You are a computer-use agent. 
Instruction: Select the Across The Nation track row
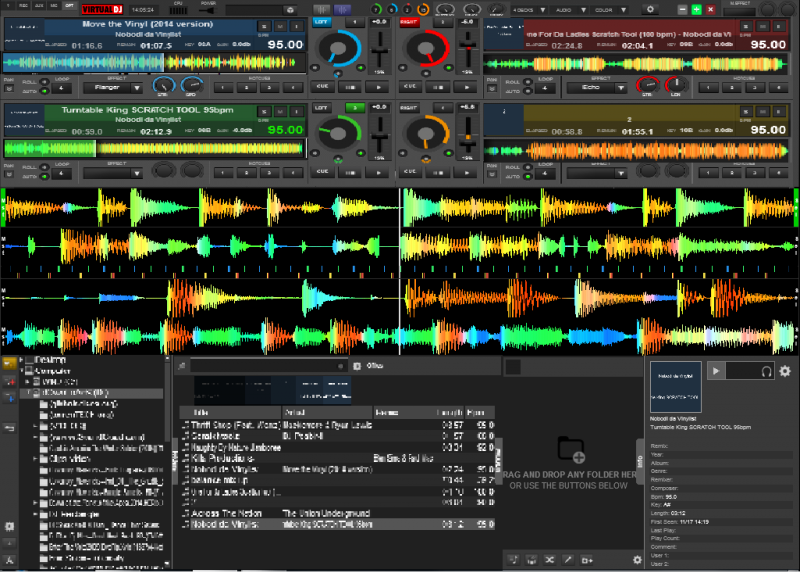click(338, 513)
